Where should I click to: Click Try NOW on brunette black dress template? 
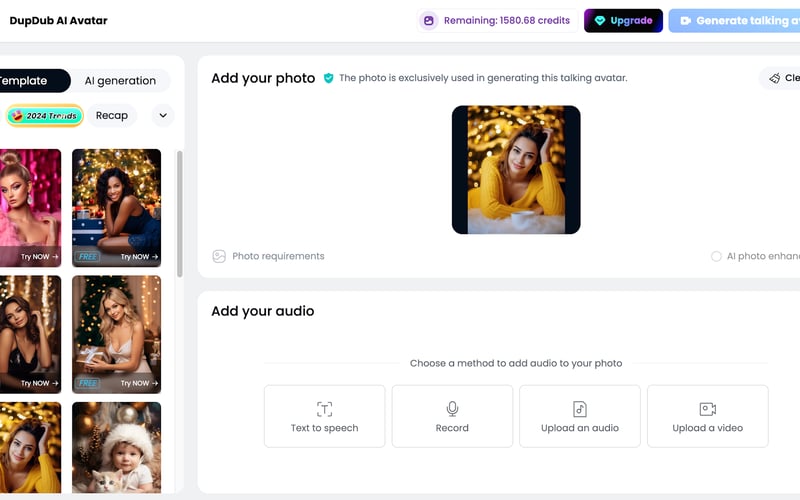pyautogui.click(x=39, y=383)
